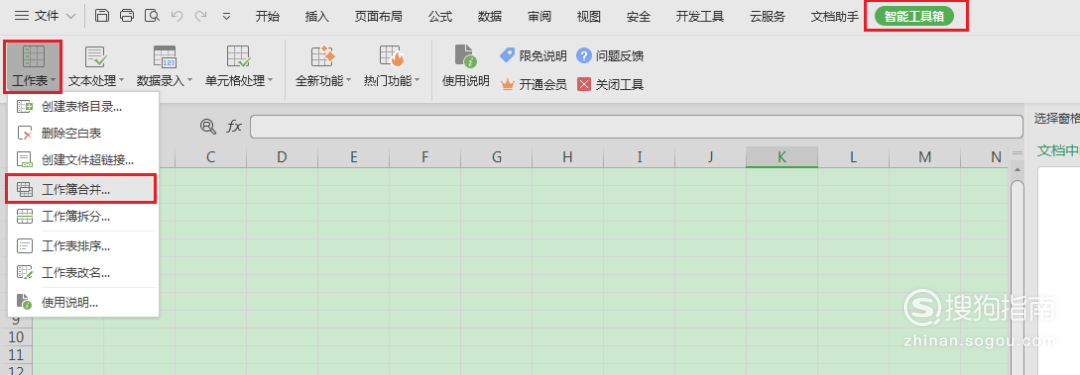The width and height of the screenshot is (1080, 375).
Task: Click the 数据录入 icon
Action: pyautogui.click(x=165, y=57)
